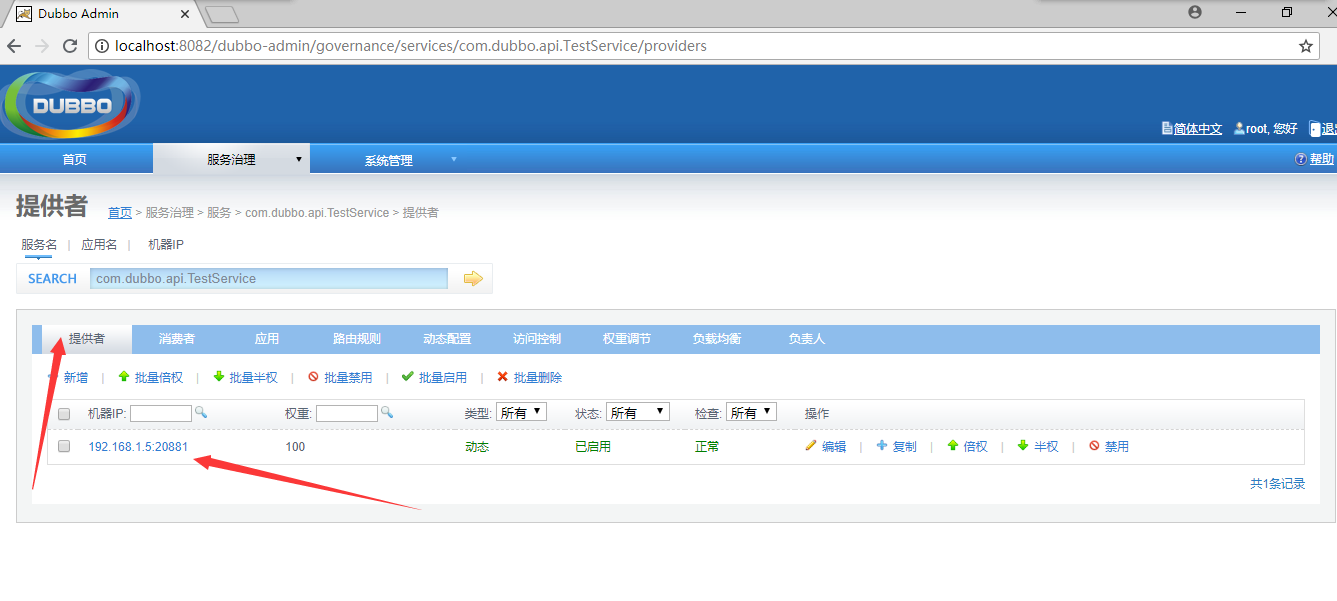
Task: Open the 类型 filter dropdown
Action: pos(522,412)
